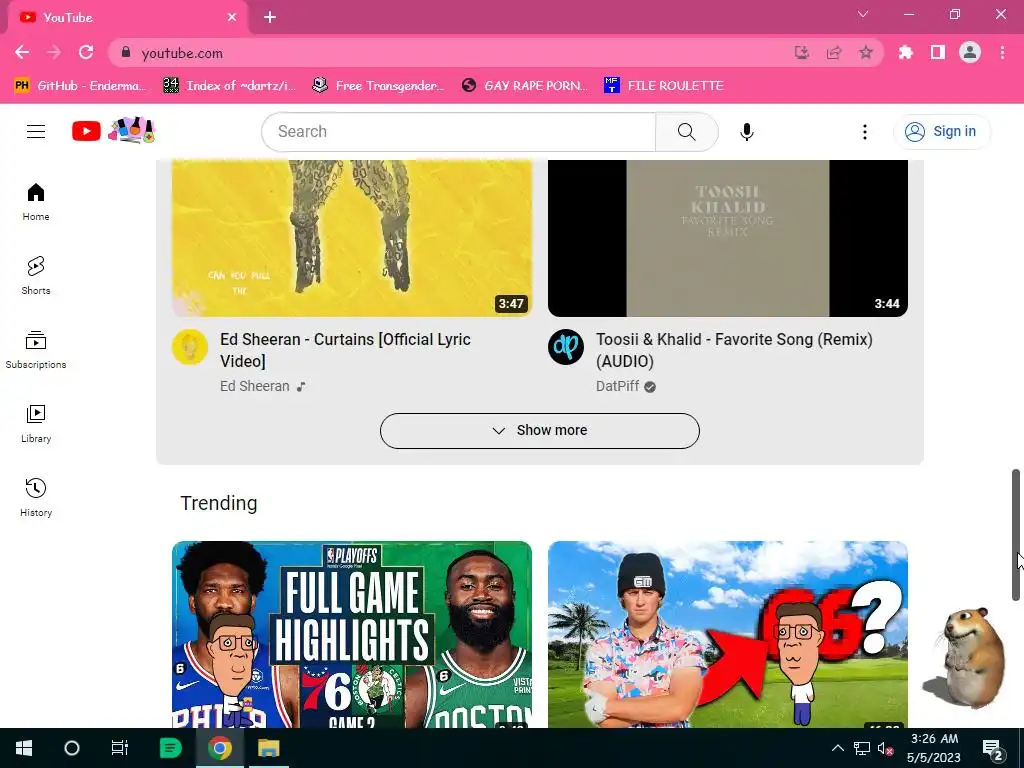Open FILE ROULETTE bookmark
Screen dimensions: 1024x768
(664, 86)
